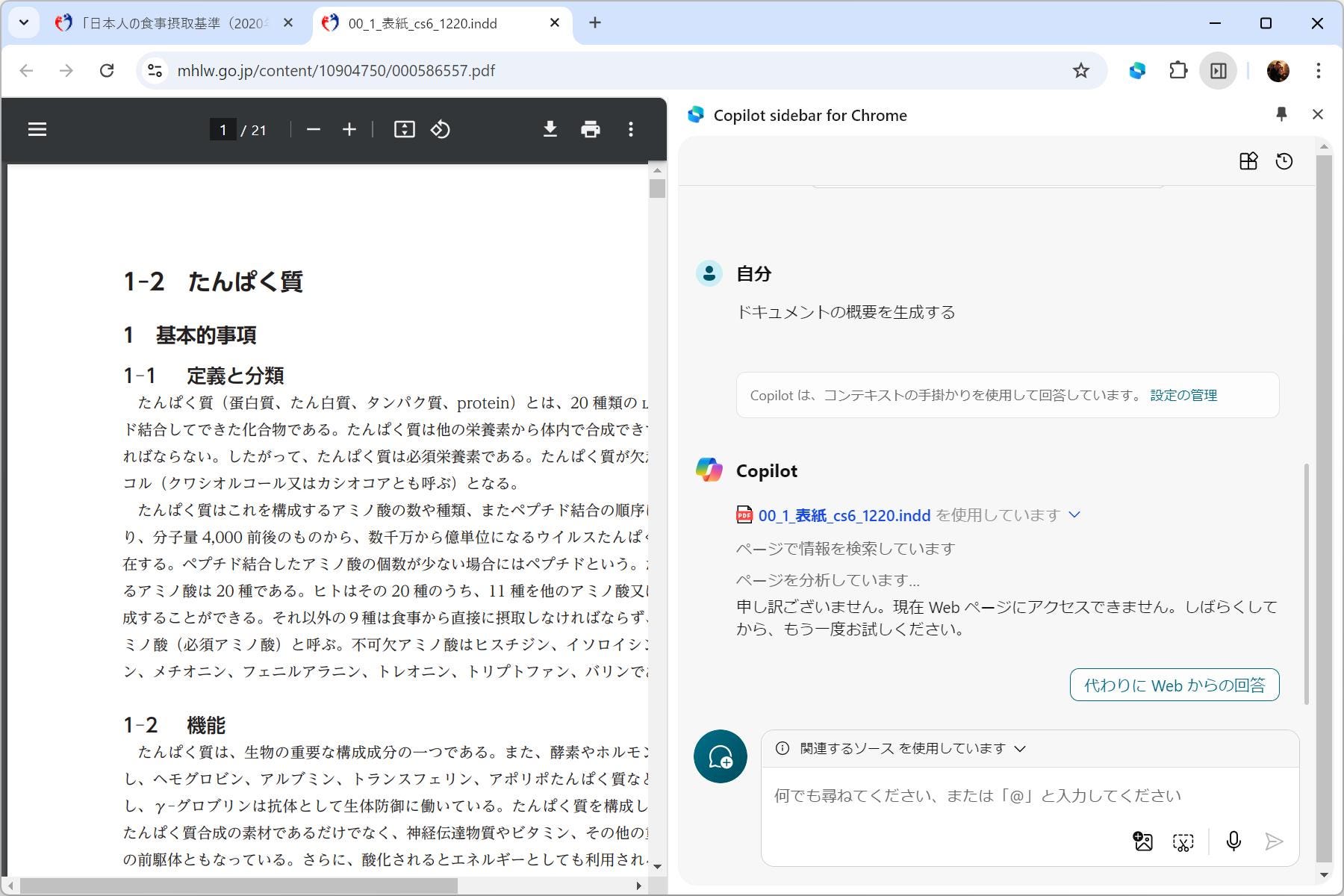Click the send message arrow
The width and height of the screenshot is (1344, 896).
click(x=1274, y=841)
